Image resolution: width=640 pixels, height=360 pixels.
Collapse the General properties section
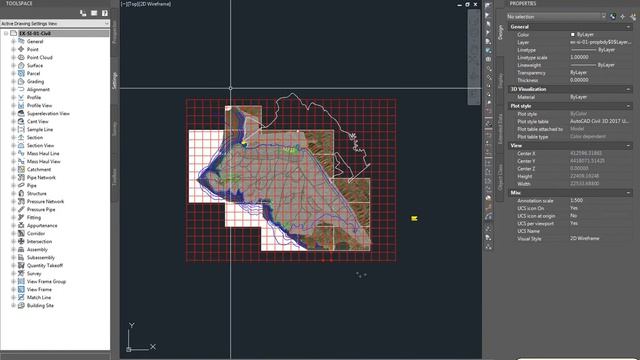[x=628, y=27]
